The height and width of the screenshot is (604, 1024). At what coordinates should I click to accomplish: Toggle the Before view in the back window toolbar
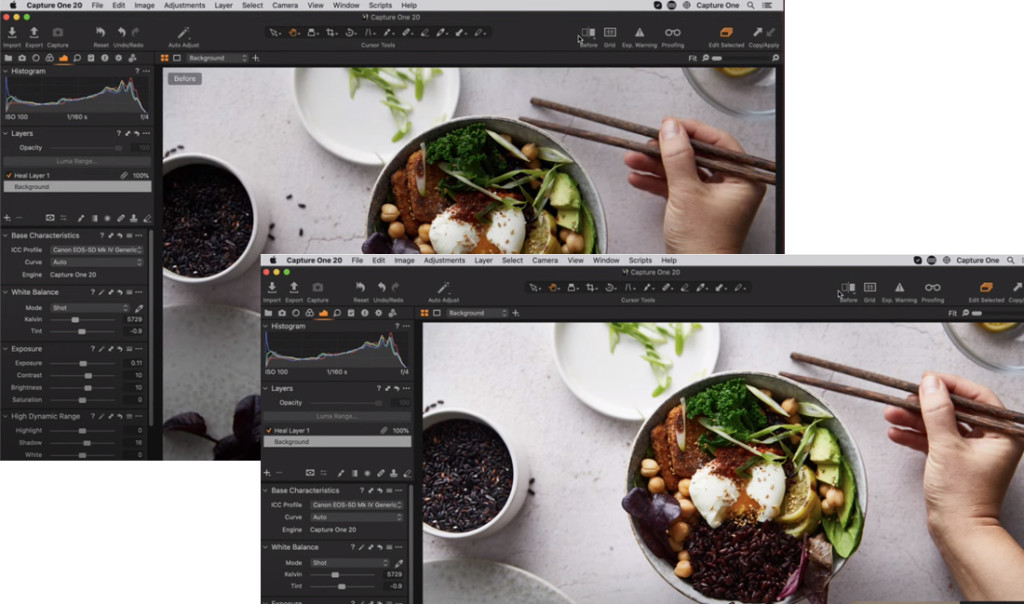[x=588, y=33]
